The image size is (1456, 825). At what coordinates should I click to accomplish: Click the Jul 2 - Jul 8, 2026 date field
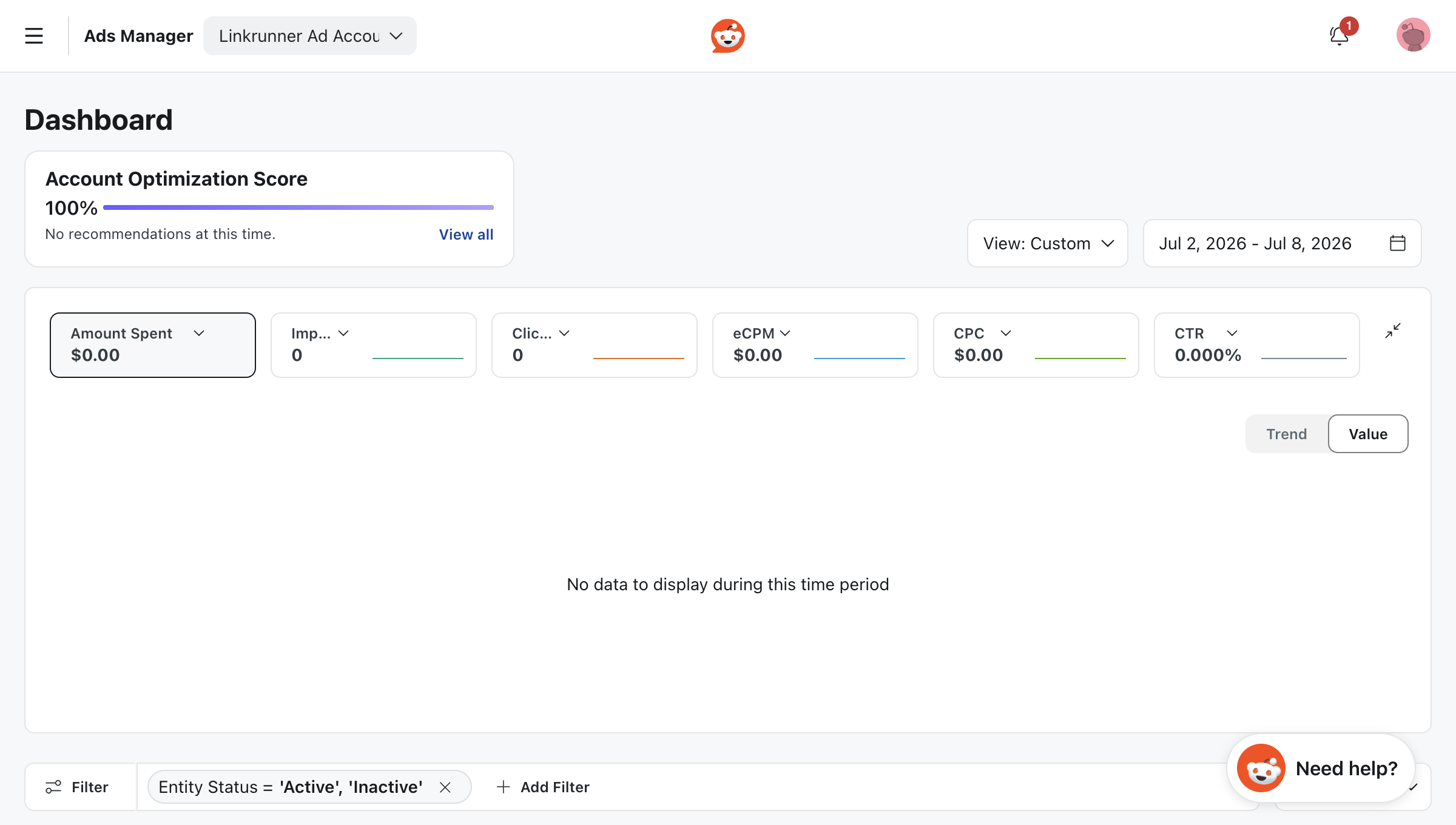point(1282,243)
